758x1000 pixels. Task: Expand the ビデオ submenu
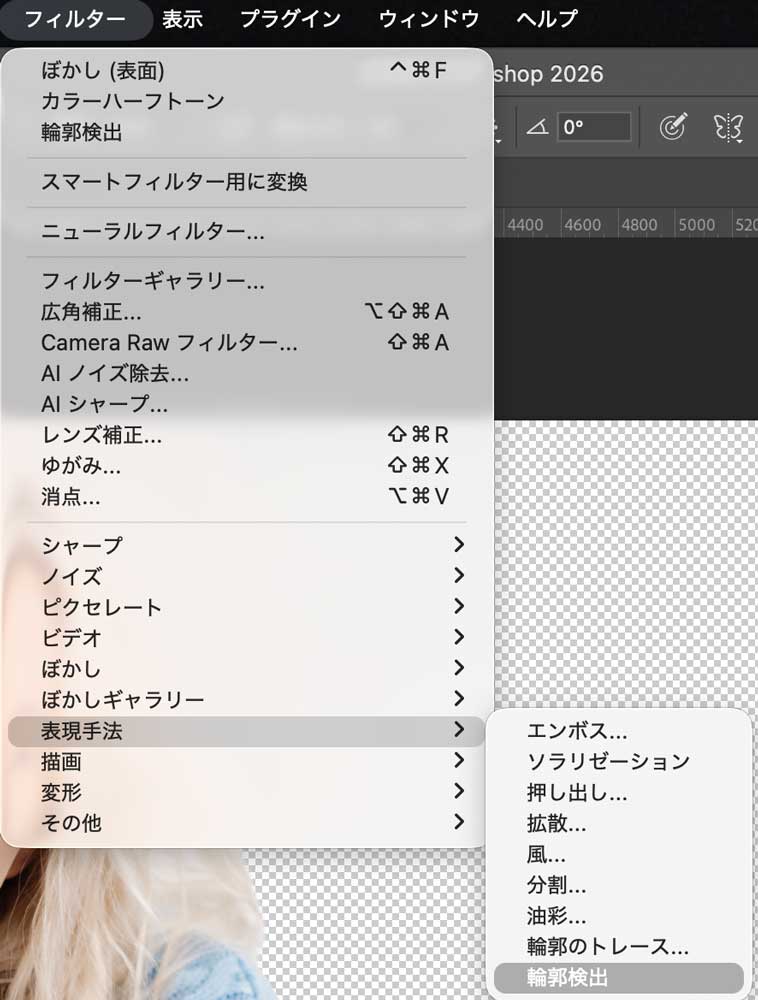247,638
